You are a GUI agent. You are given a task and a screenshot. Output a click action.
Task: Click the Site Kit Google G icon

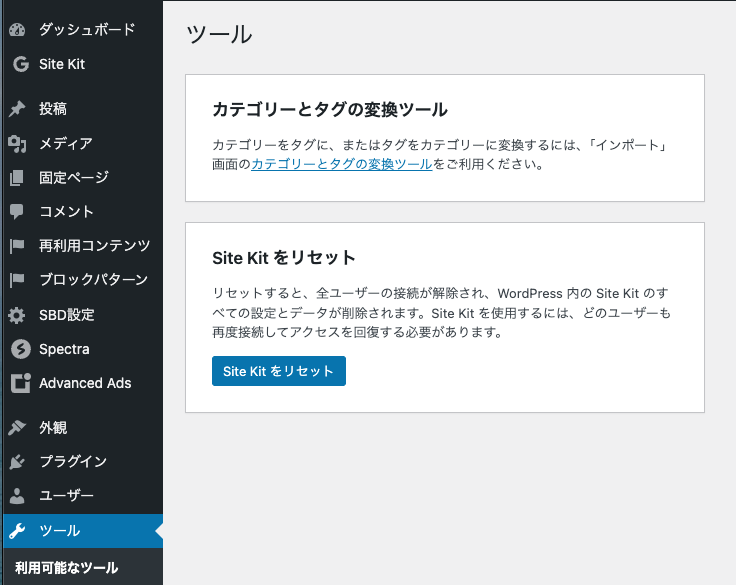[x=21, y=64]
